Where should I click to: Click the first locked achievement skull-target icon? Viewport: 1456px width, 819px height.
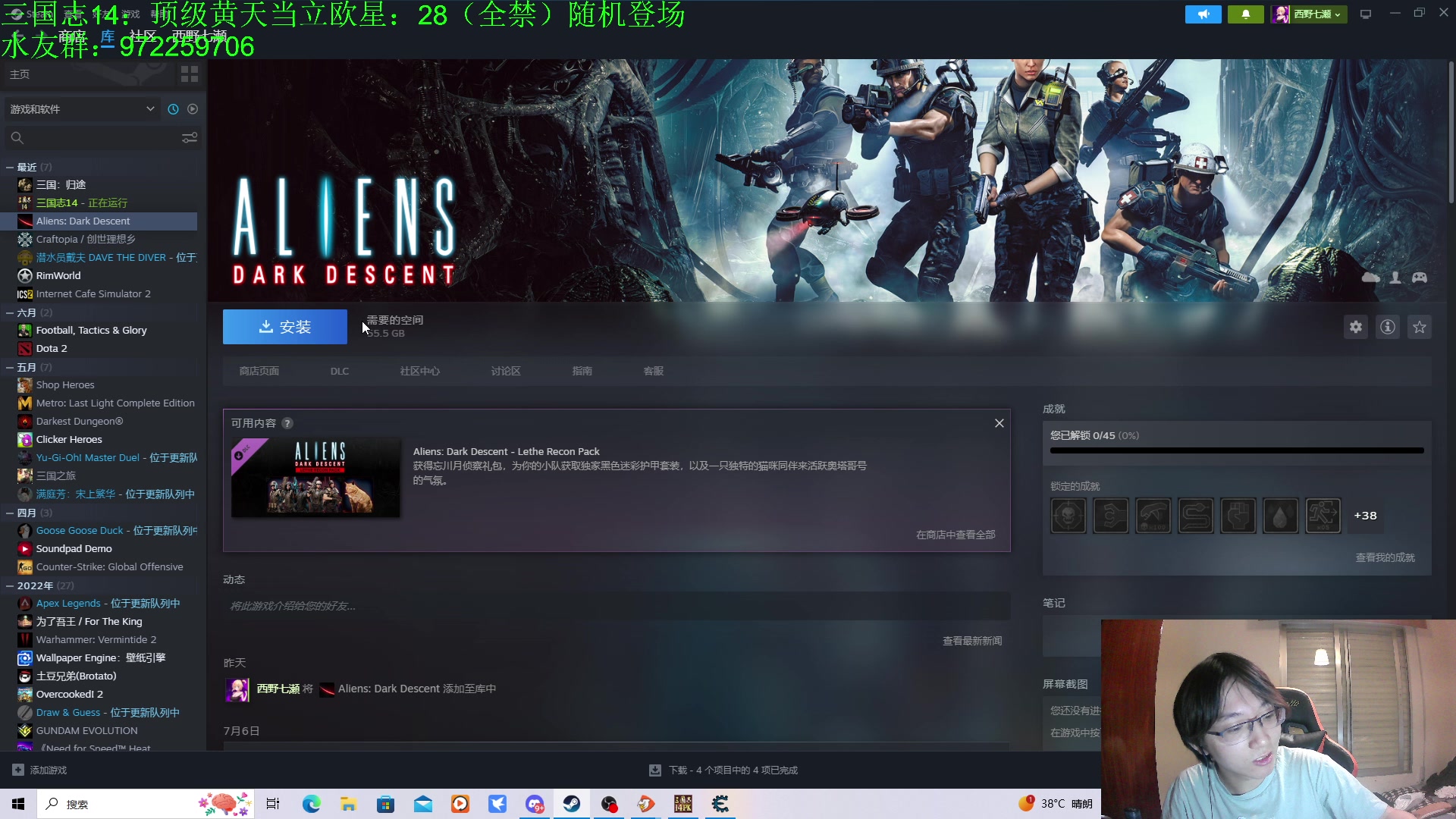click(1068, 516)
